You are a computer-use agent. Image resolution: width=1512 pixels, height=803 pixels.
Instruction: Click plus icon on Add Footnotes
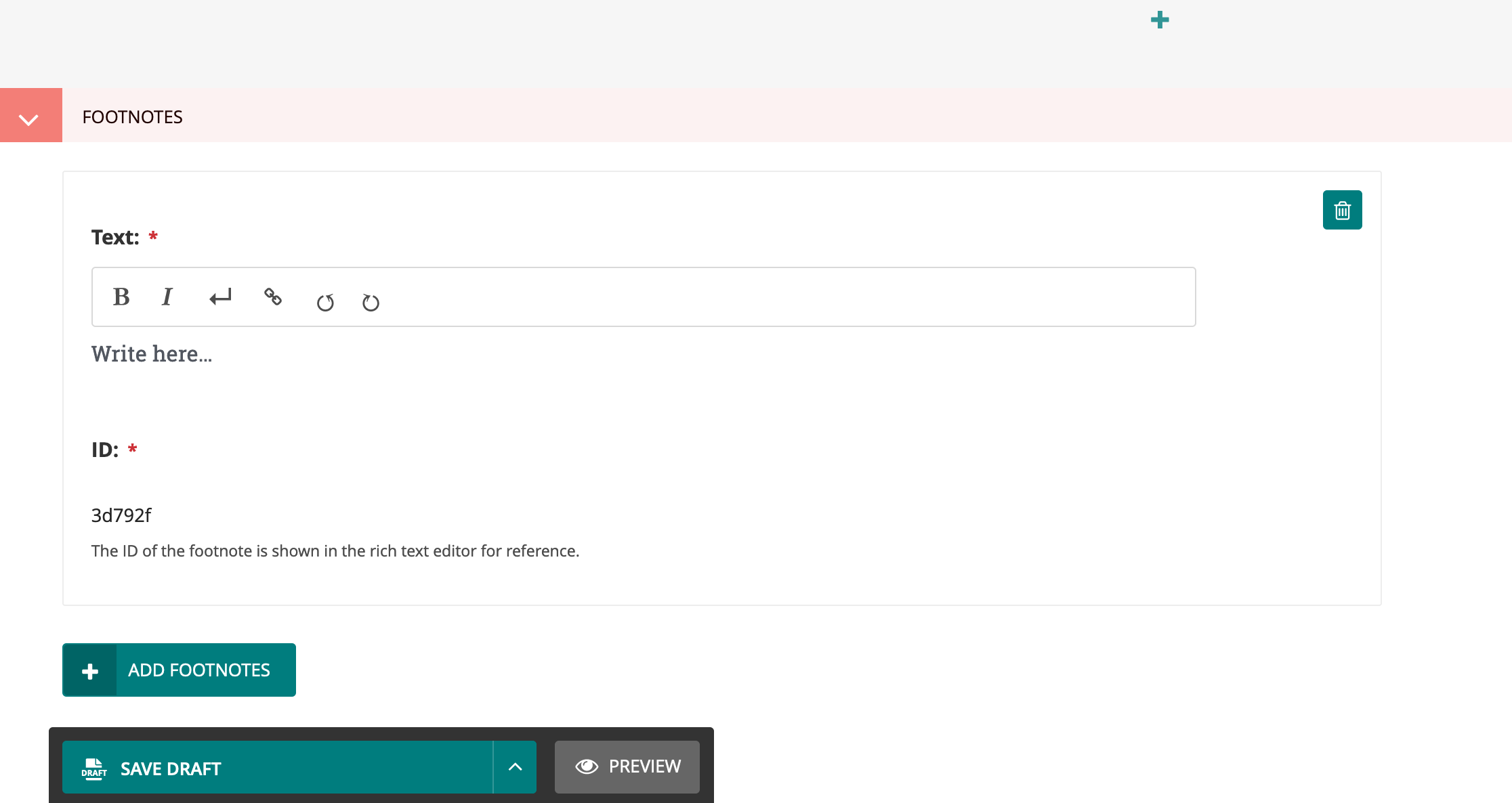point(90,671)
